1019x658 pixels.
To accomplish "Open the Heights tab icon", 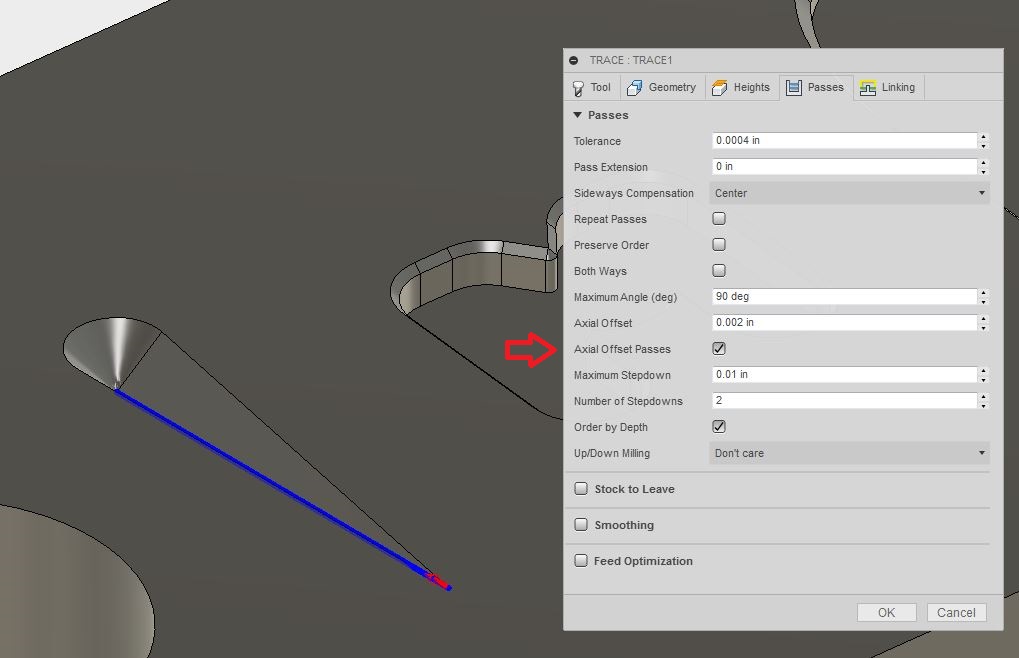I will (718, 87).
